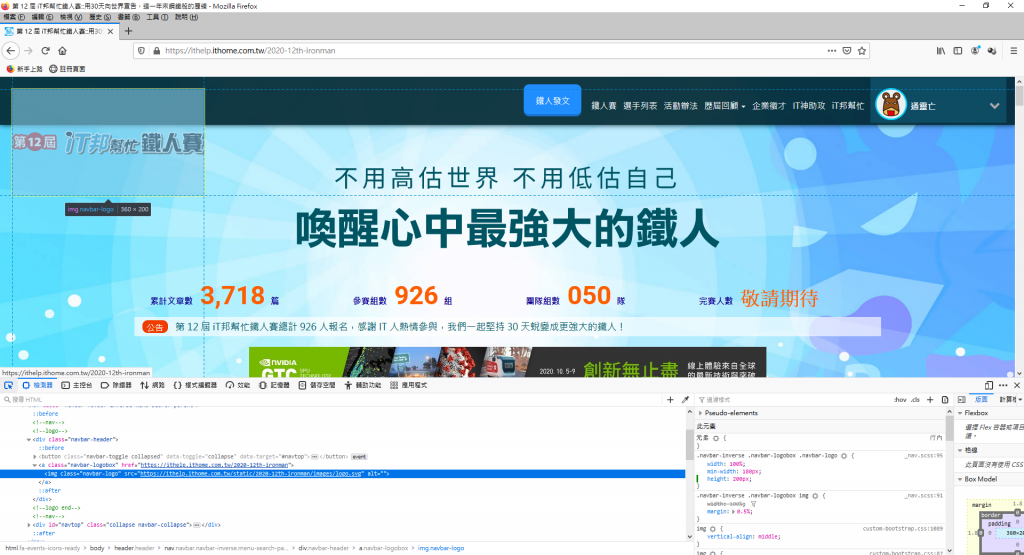
Task: Open the page actions three-dot menu in URL bar
Action: (831, 50)
